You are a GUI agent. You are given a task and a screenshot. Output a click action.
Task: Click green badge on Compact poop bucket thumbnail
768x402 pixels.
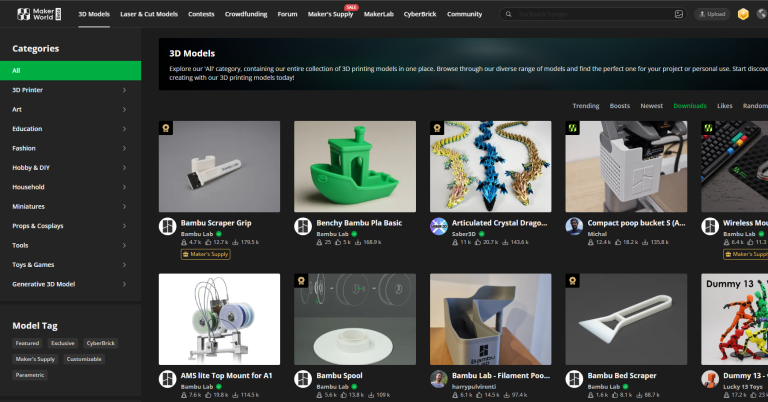coord(572,128)
